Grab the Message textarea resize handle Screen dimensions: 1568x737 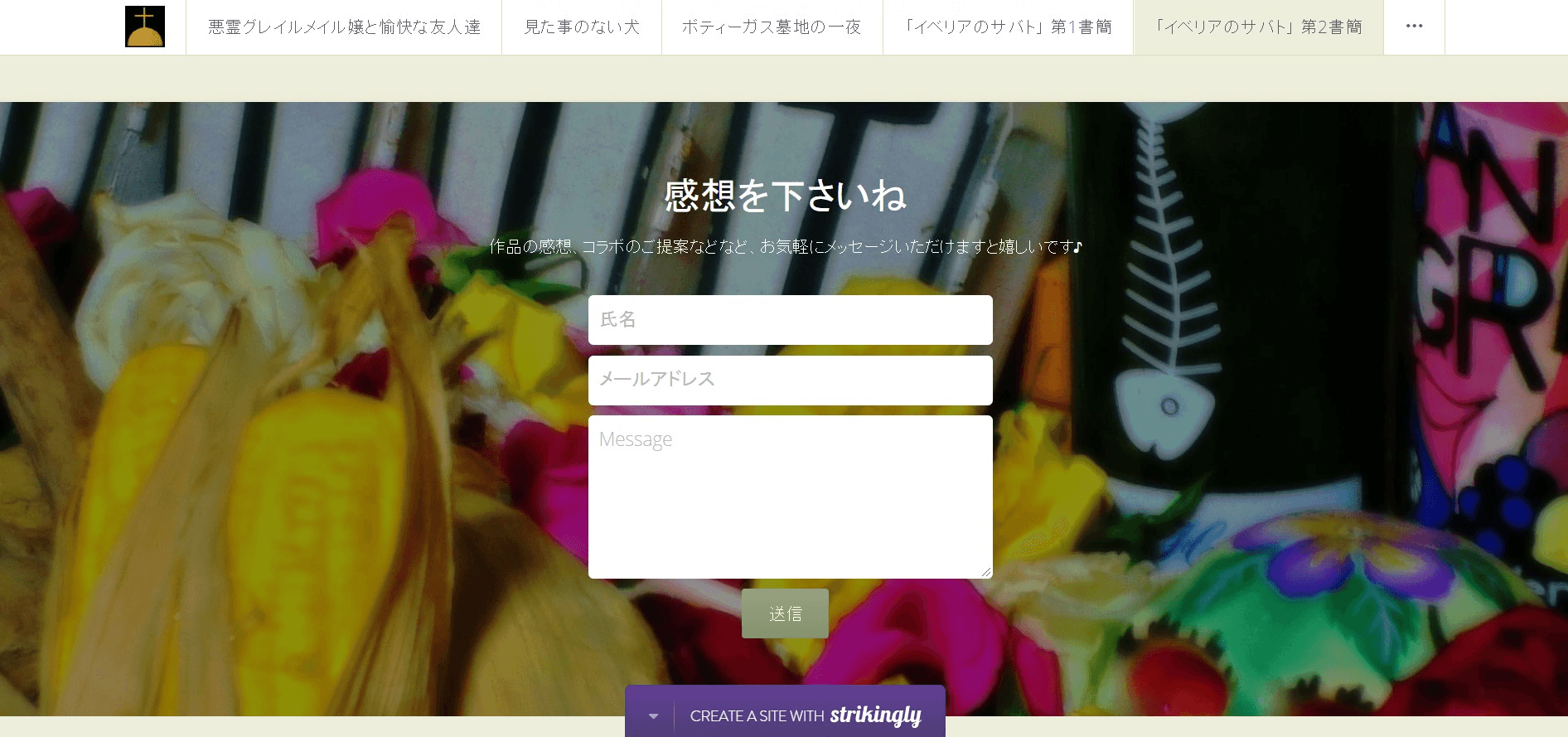click(x=985, y=572)
